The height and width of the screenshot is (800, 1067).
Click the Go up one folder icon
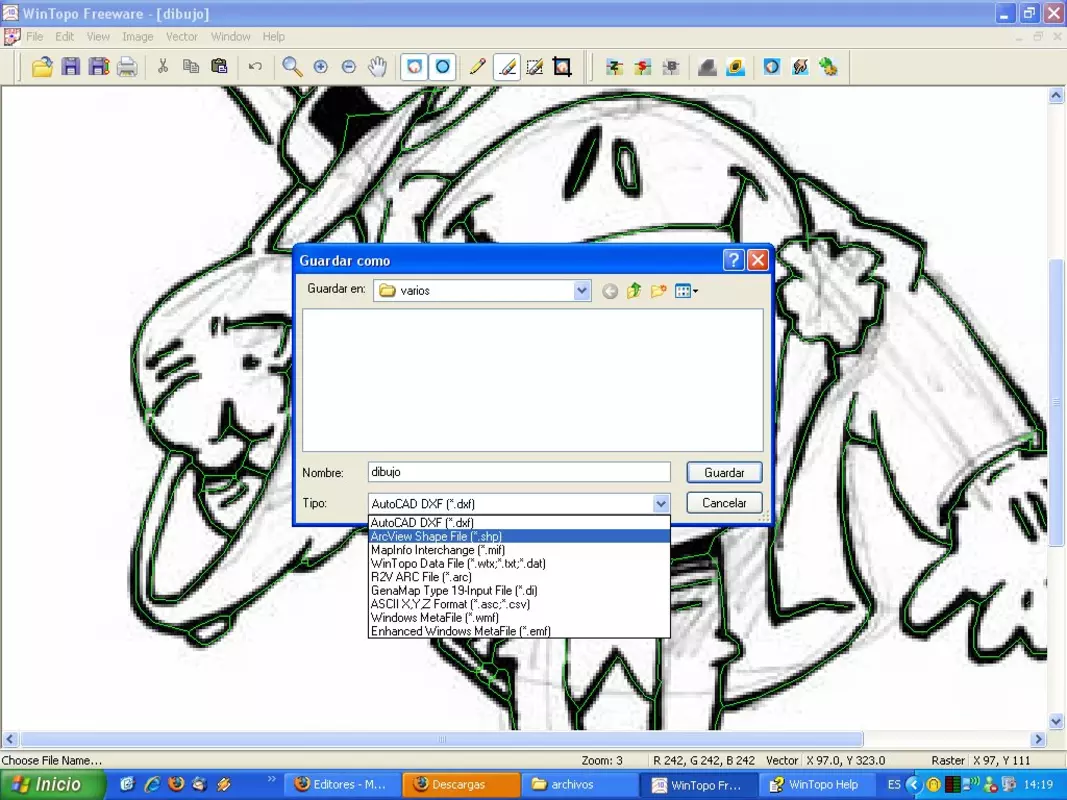click(634, 291)
